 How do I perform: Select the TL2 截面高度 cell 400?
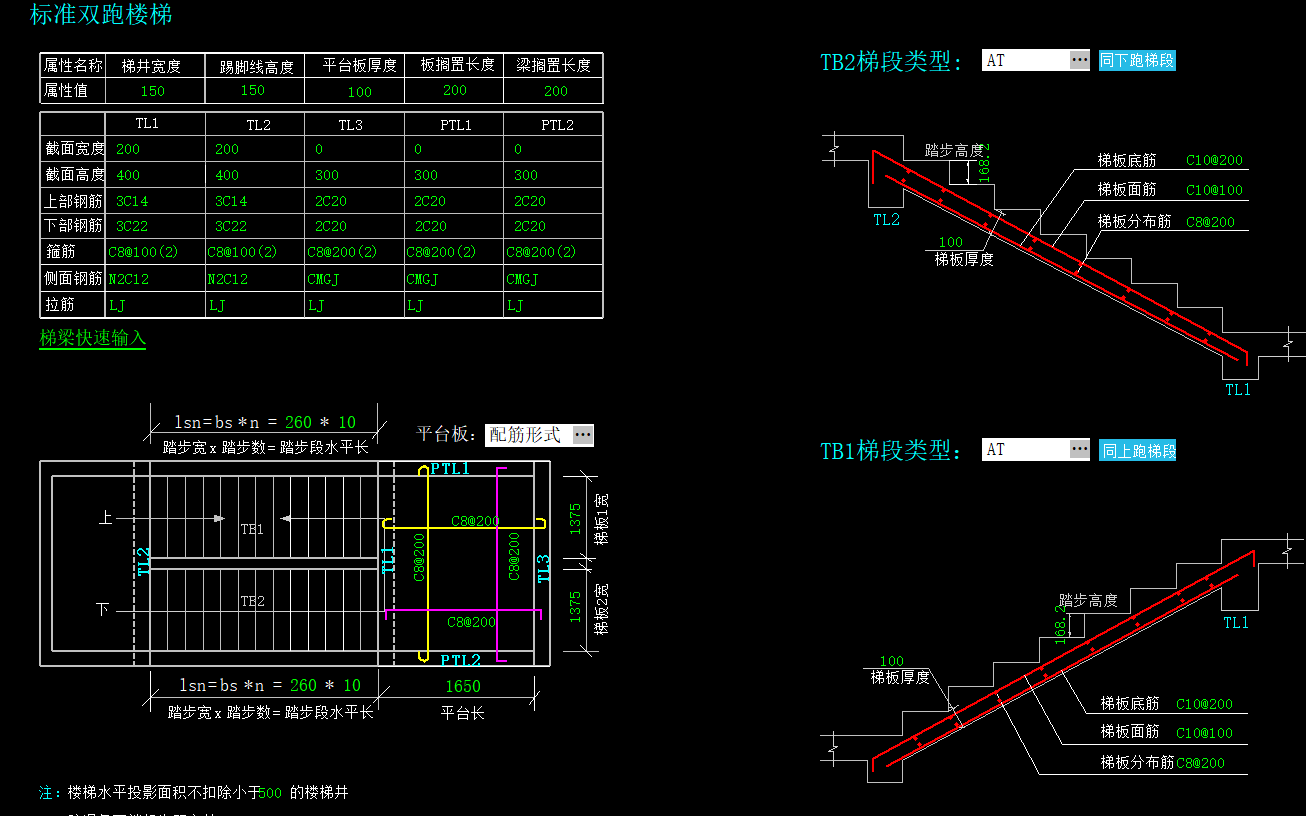point(227,175)
